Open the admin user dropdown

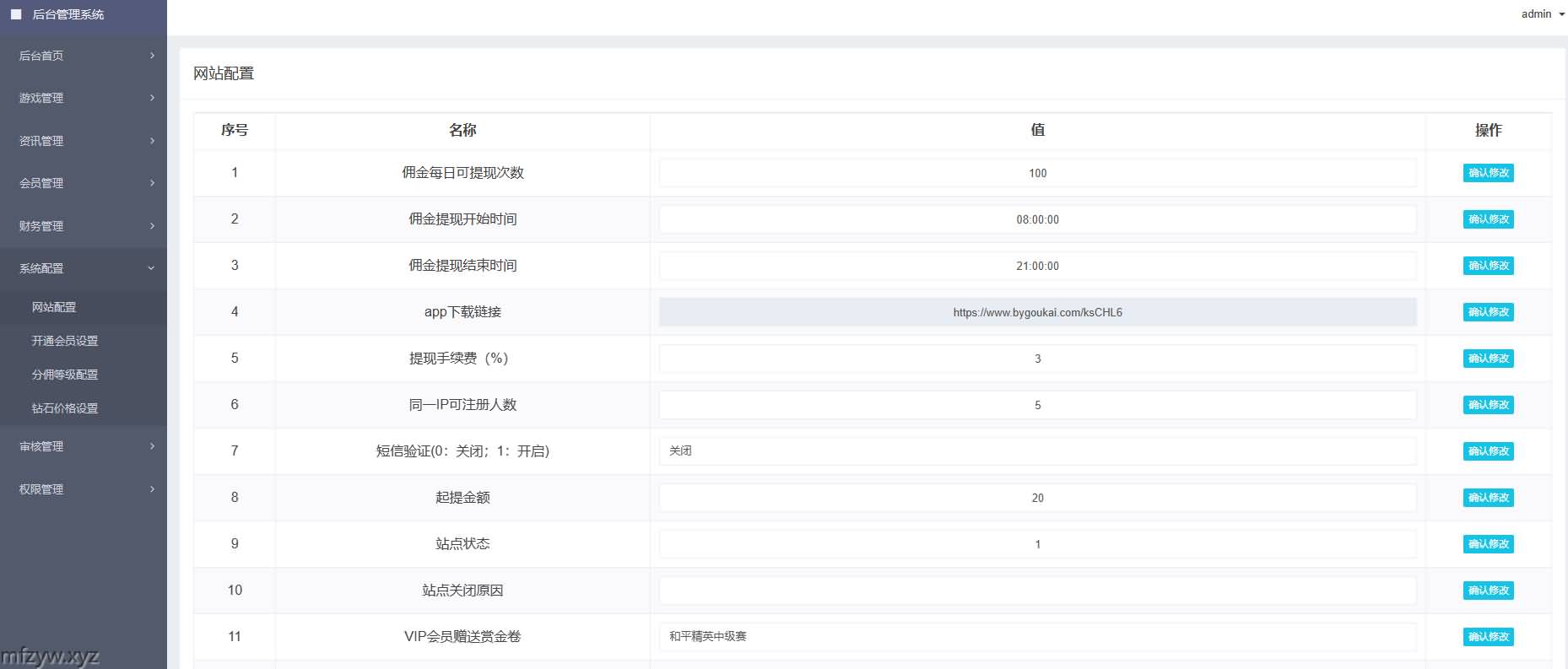coord(1542,14)
